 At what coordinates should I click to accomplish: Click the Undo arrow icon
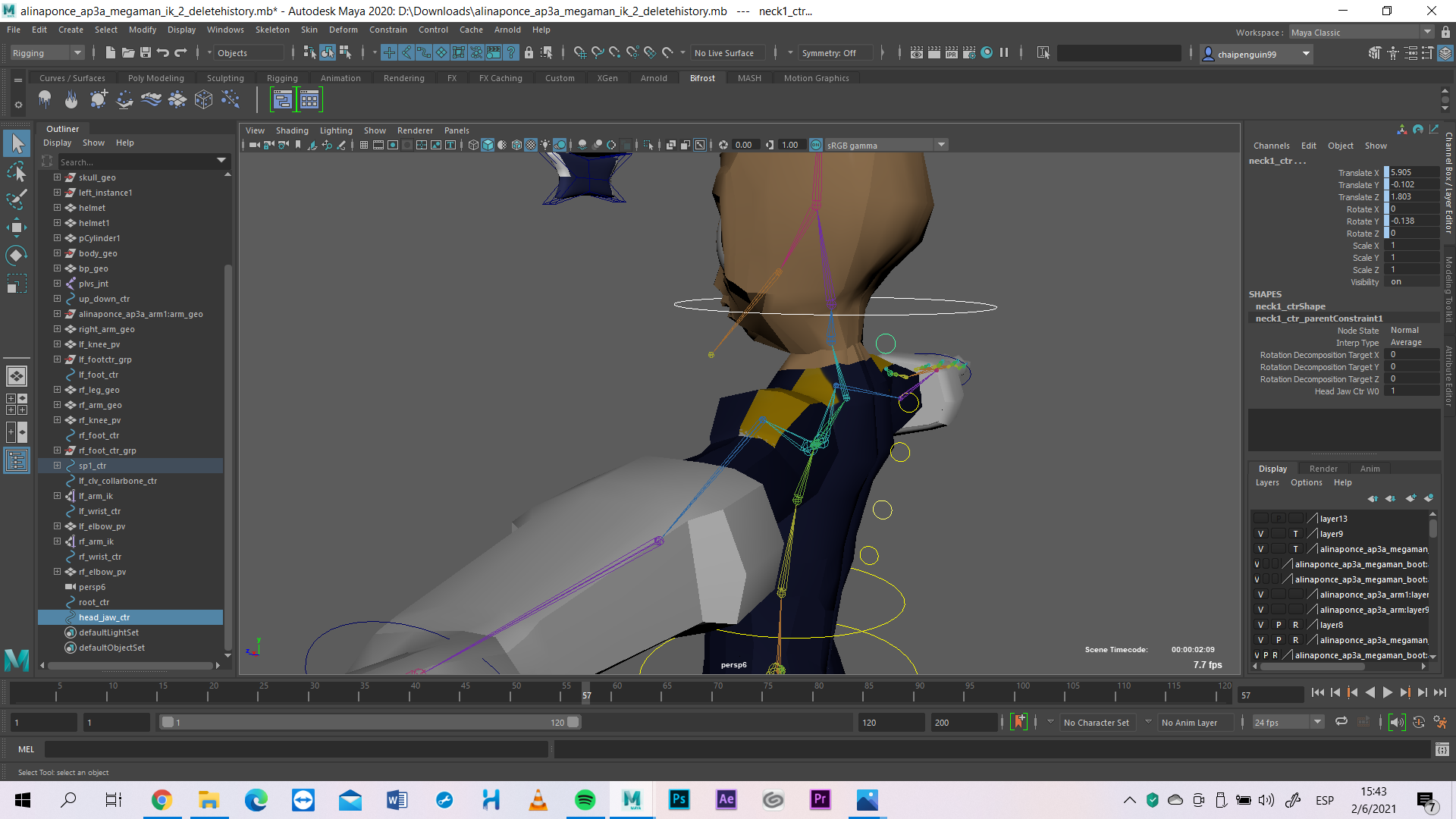pos(162,52)
